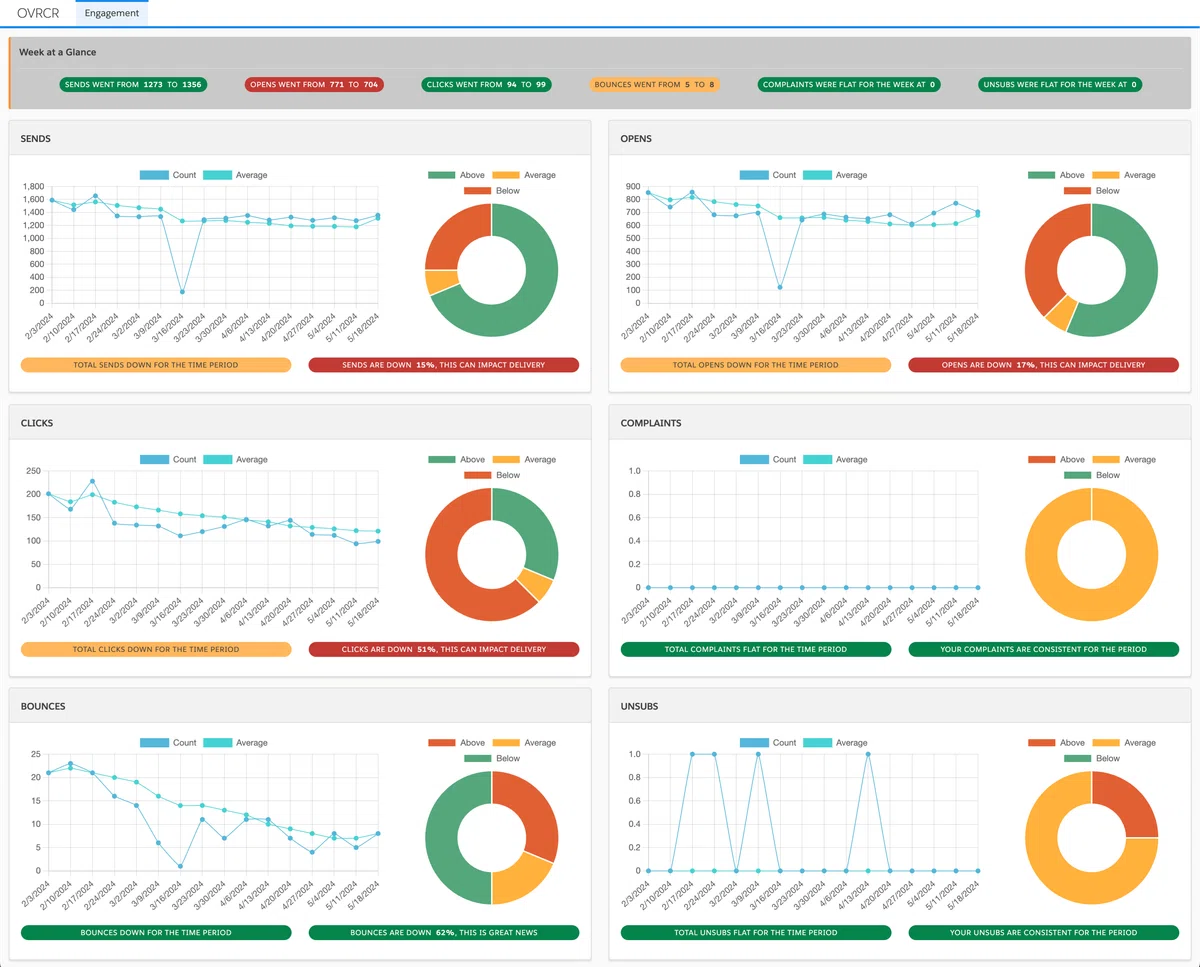Viewport: 1200px width, 967px height.
Task: Click the 'Bounces went from 5 to 8' badge
Action: (x=655, y=85)
